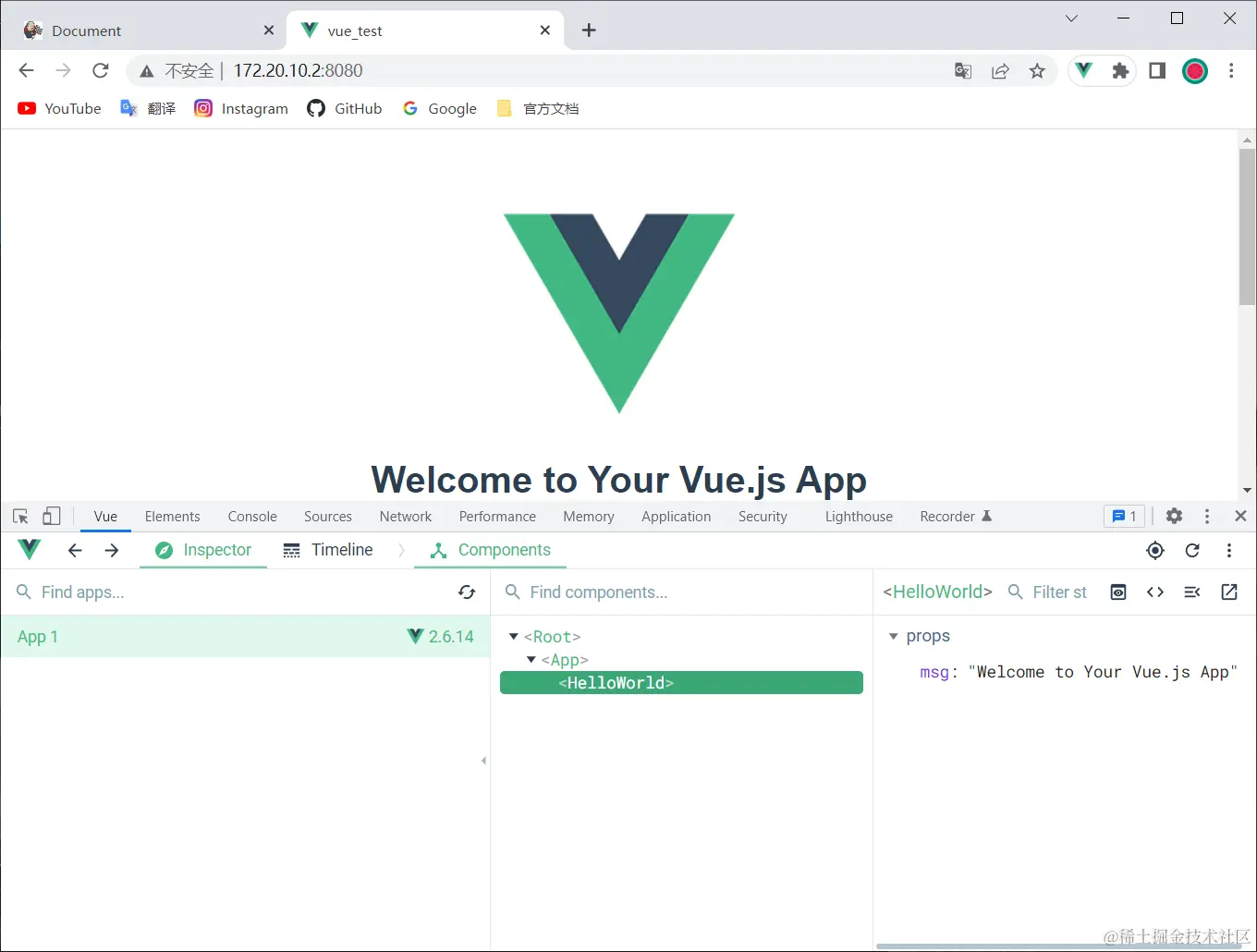Click the Vue devtools extension icon in toolbar
Screen dimensions: 1257x952
coord(1084,70)
